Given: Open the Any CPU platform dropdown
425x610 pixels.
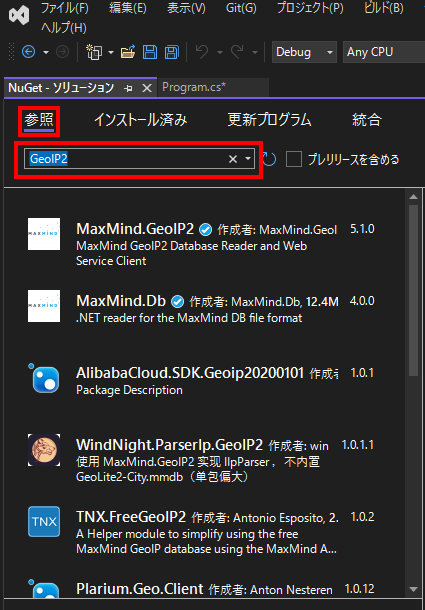Looking at the screenshot, I should click(x=383, y=52).
